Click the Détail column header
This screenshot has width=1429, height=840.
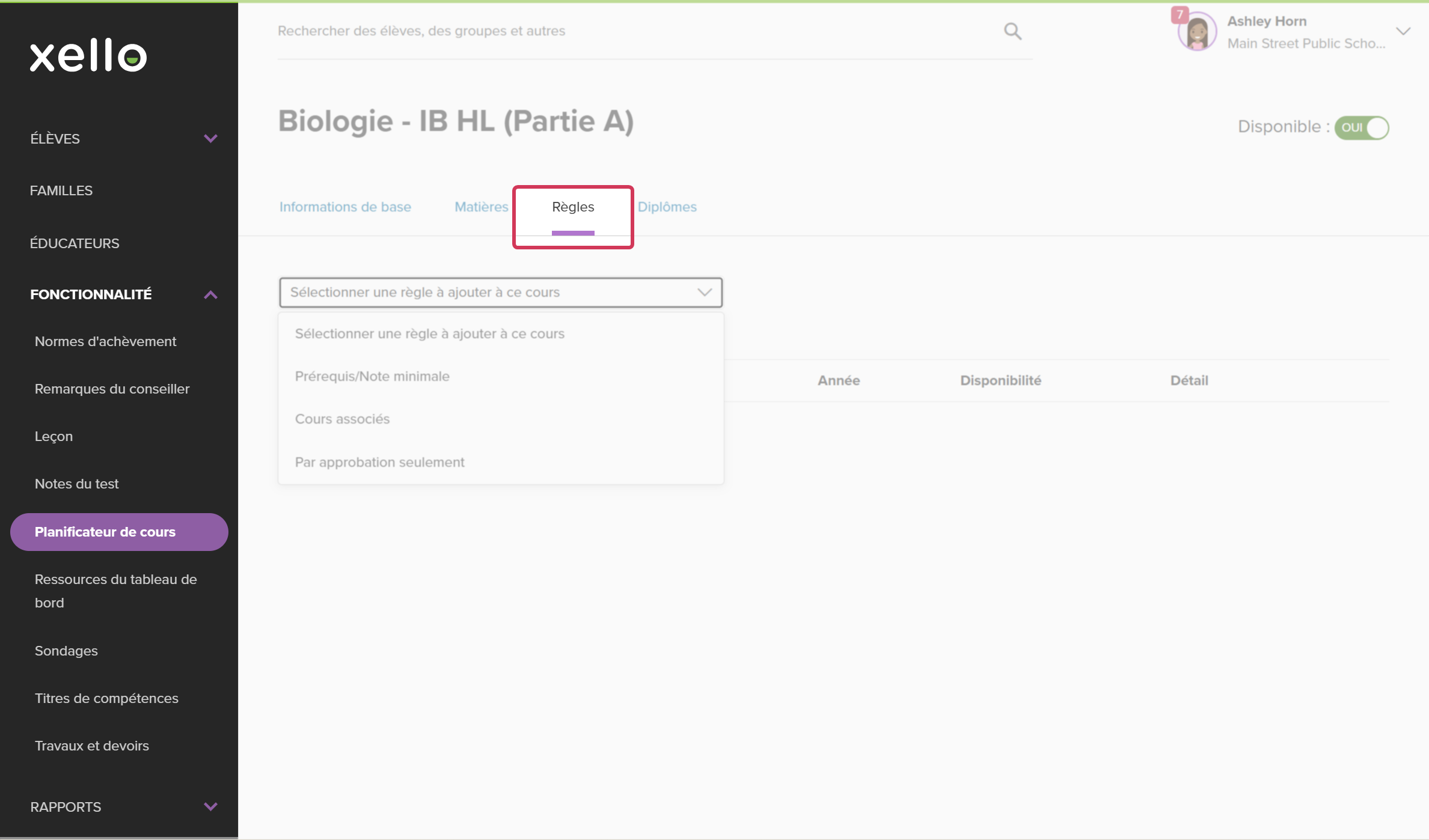pyautogui.click(x=1189, y=380)
